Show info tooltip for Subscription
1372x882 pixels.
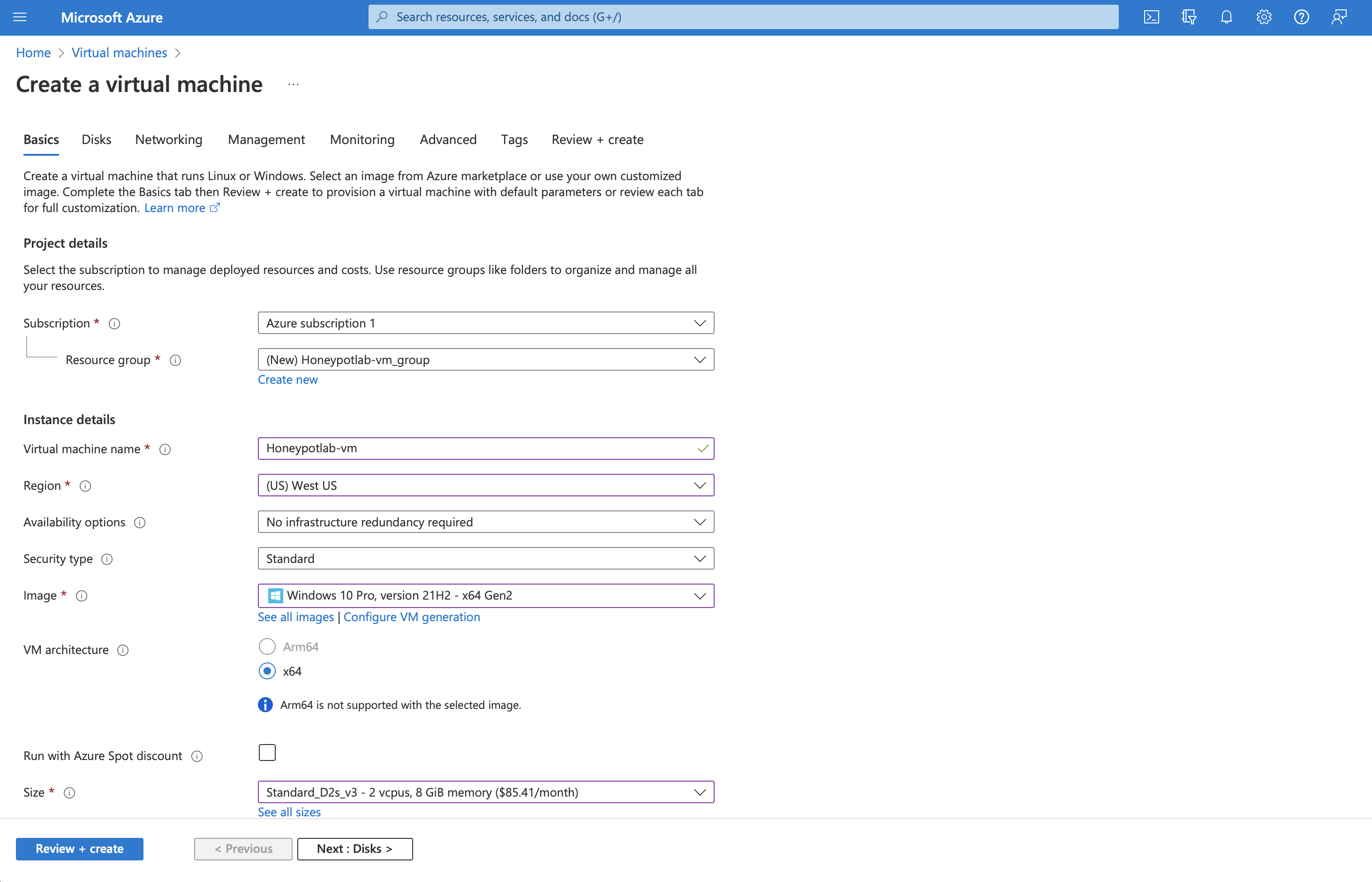pyautogui.click(x=114, y=324)
